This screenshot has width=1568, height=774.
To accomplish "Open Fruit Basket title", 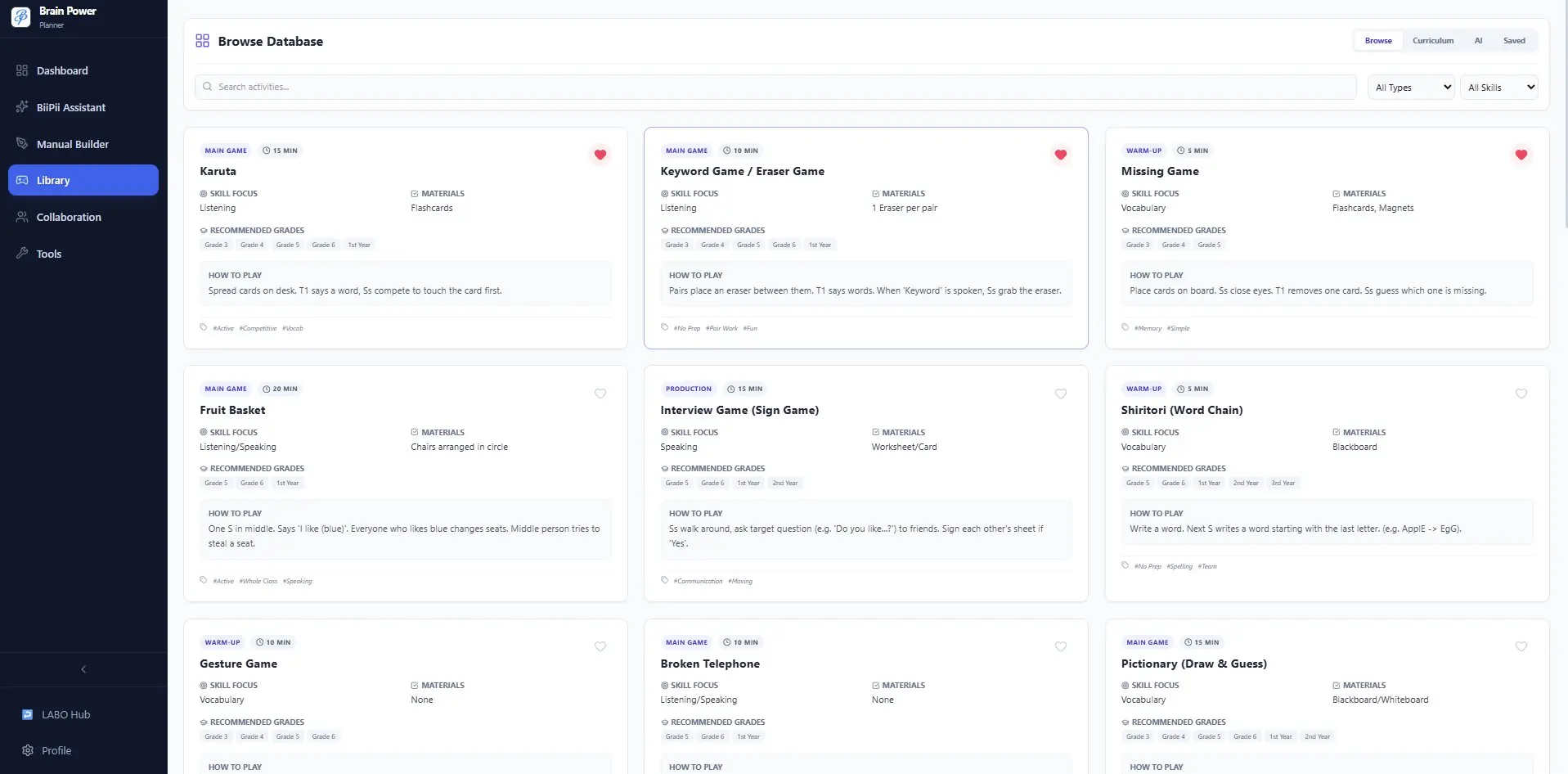I will point(232,410).
